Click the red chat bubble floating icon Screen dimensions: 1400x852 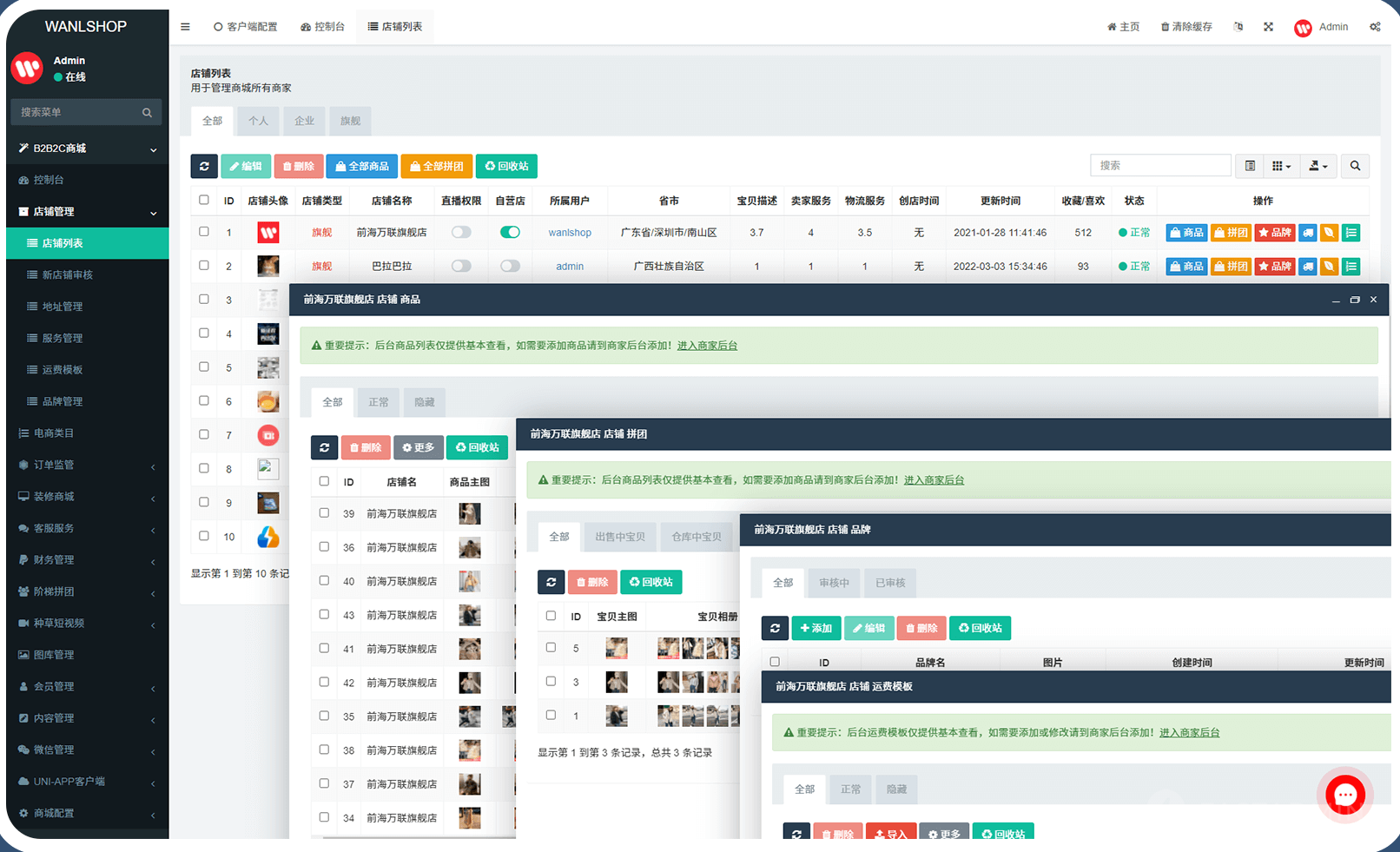click(x=1344, y=794)
